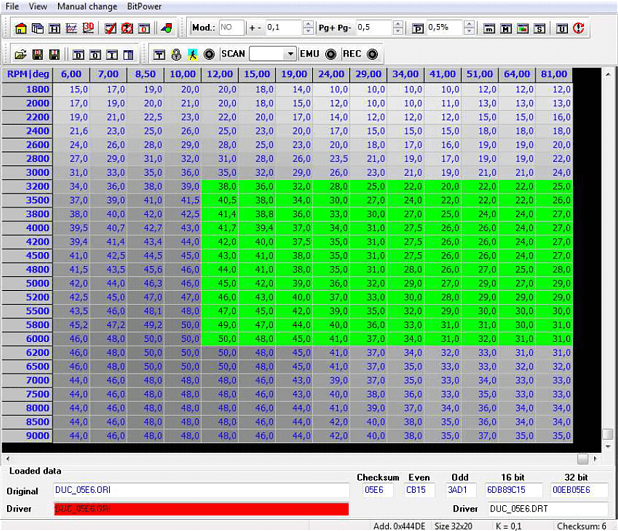Toggle the SCAN round indicator button

point(209,53)
